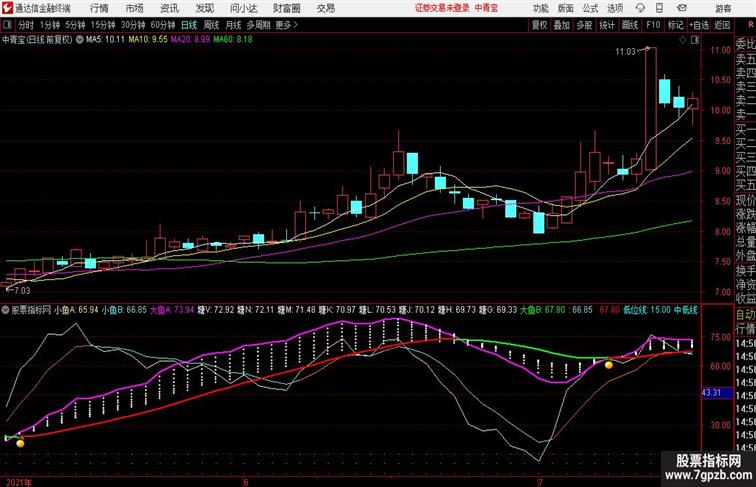The height and width of the screenshot is (487, 756).
Task: Click the yellow signal dot at chart start
Action: pos(20,443)
